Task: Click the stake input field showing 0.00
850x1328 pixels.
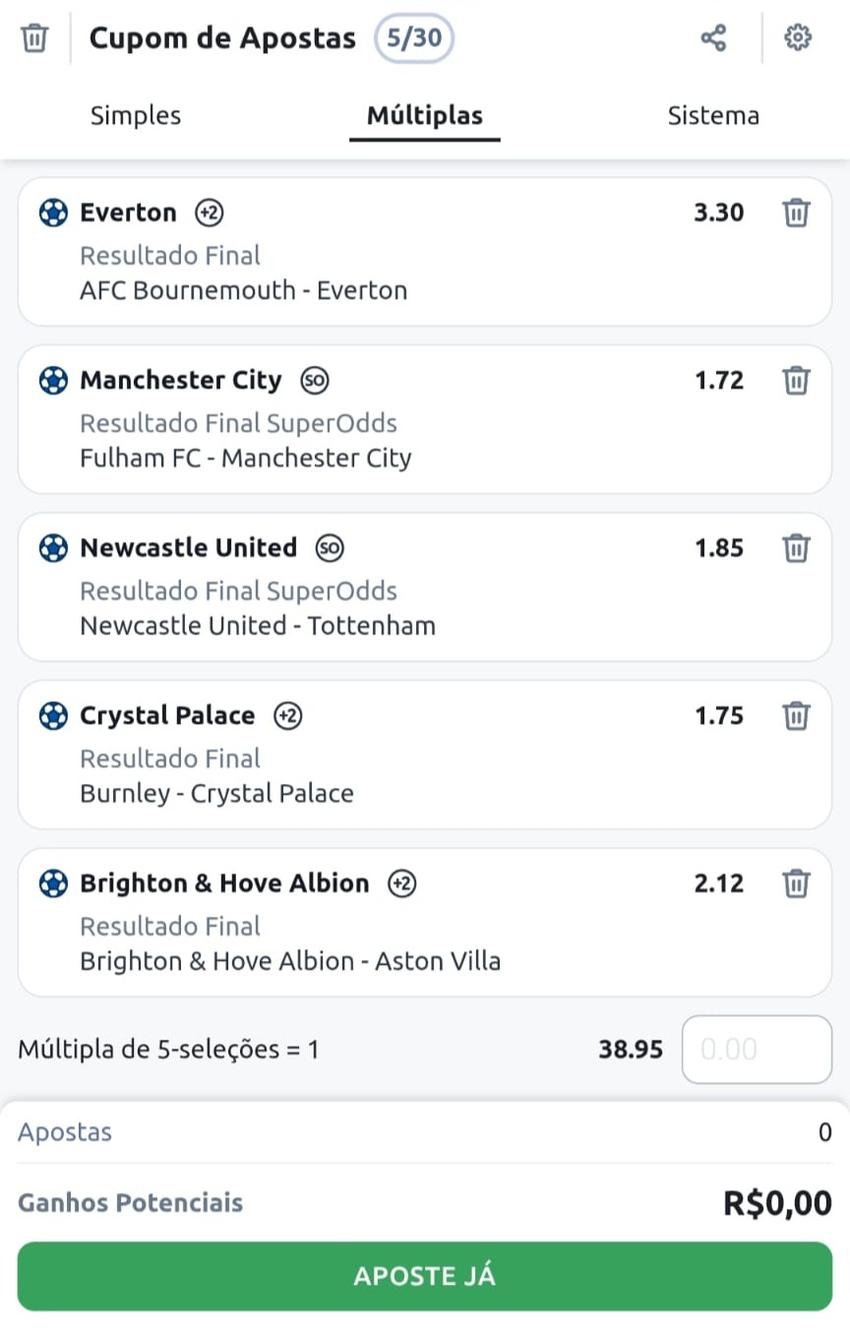Action: [756, 1049]
